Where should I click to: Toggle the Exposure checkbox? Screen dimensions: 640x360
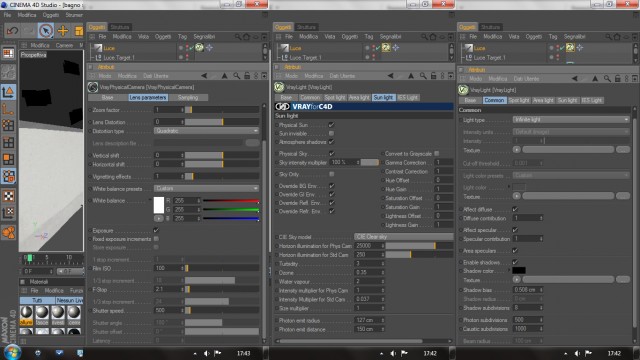coord(156,230)
